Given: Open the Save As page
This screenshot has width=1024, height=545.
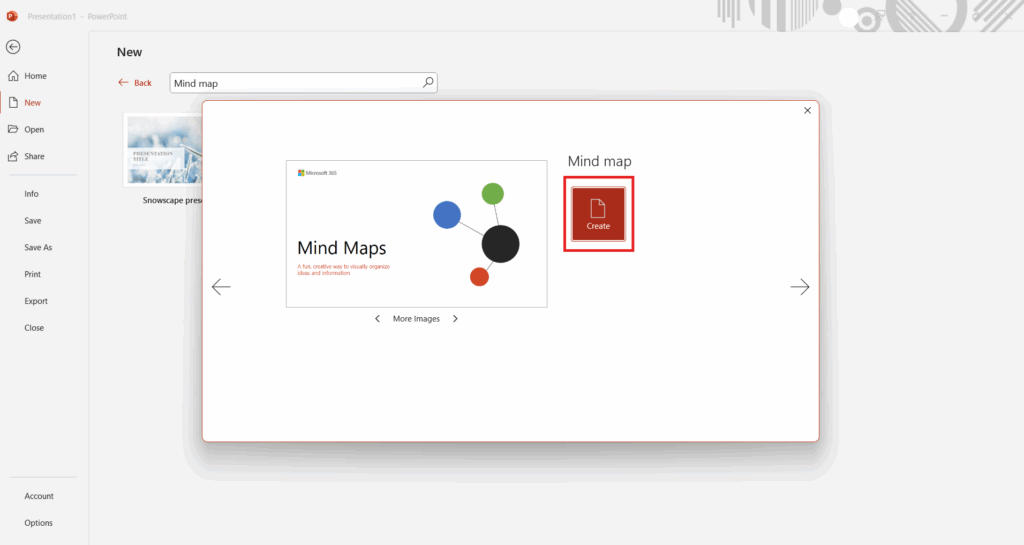Looking at the screenshot, I should pos(38,247).
